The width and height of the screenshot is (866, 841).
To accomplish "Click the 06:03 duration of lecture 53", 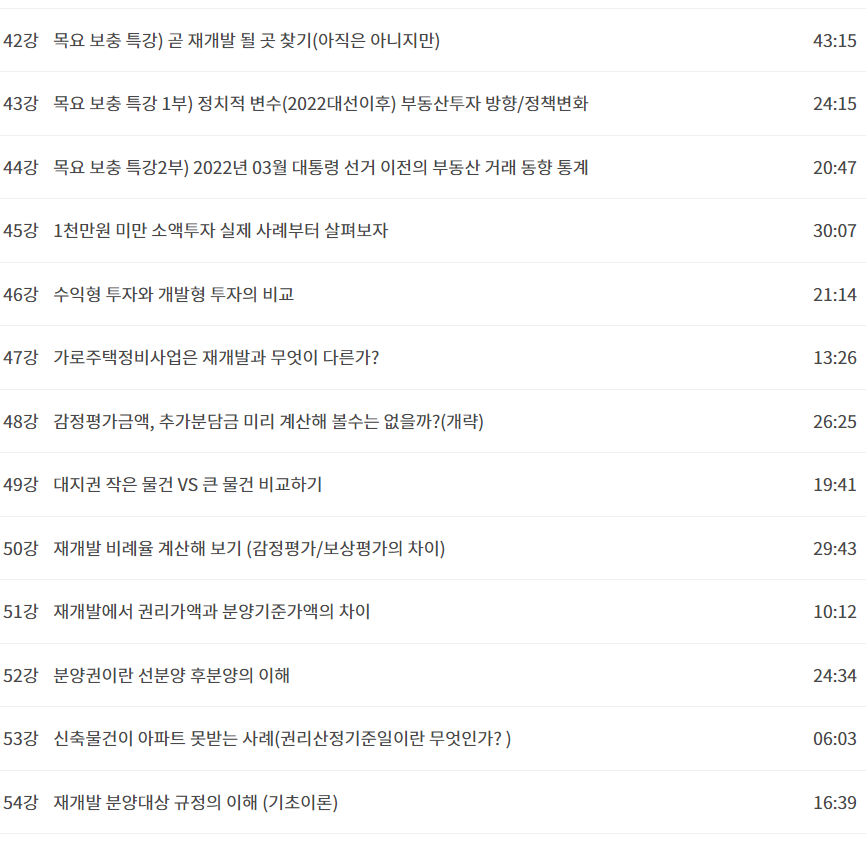I will point(835,739).
